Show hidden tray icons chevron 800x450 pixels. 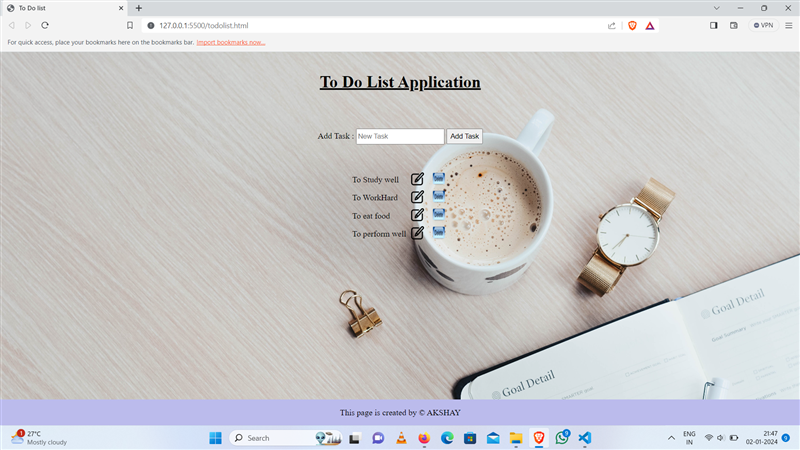pyautogui.click(x=671, y=438)
